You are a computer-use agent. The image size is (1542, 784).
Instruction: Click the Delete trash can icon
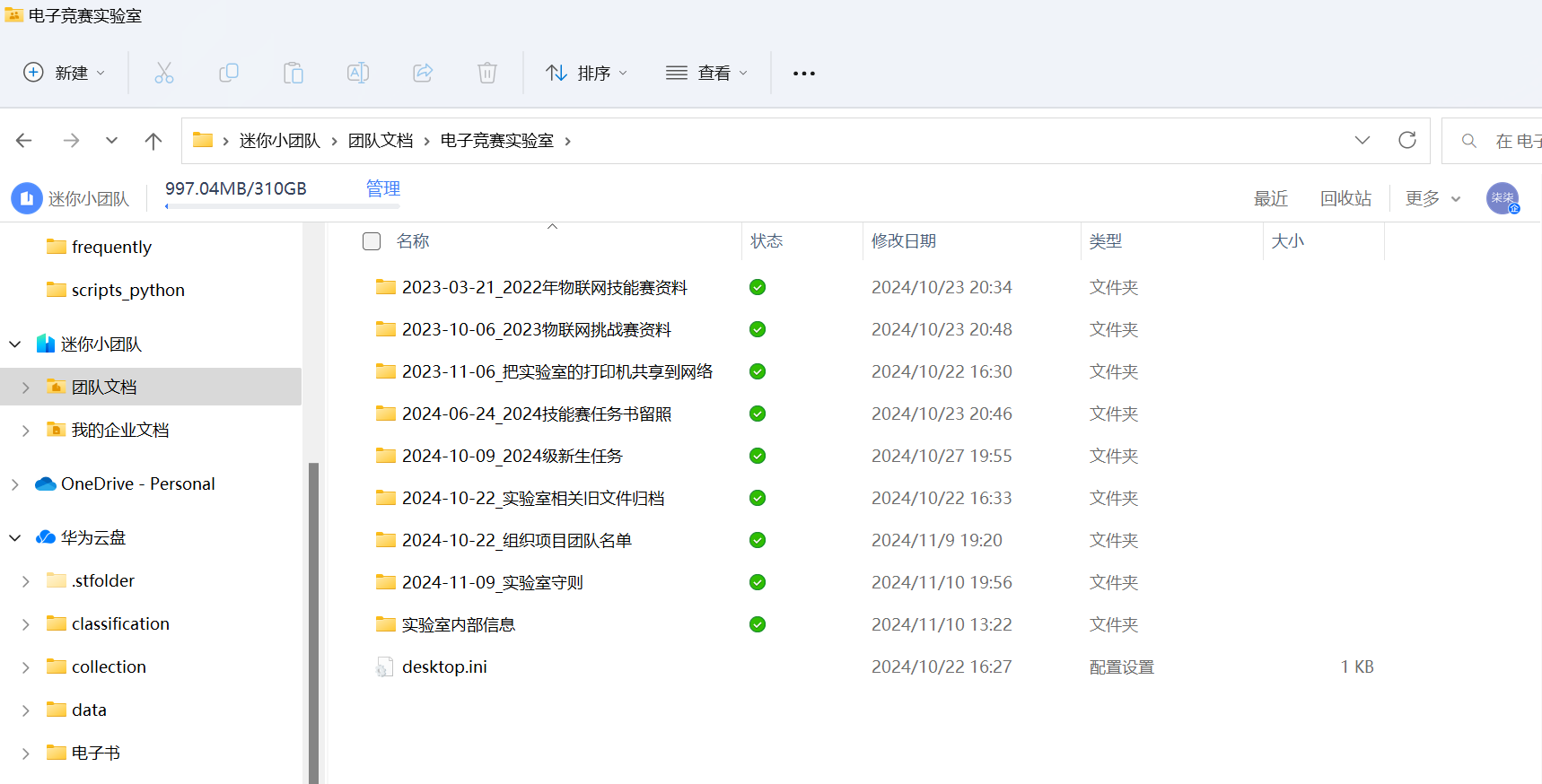pos(487,73)
